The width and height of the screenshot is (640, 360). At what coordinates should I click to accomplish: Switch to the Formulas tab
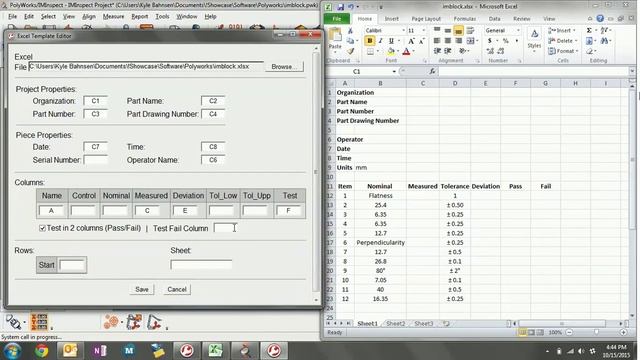pyautogui.click(x=464, y=19)
